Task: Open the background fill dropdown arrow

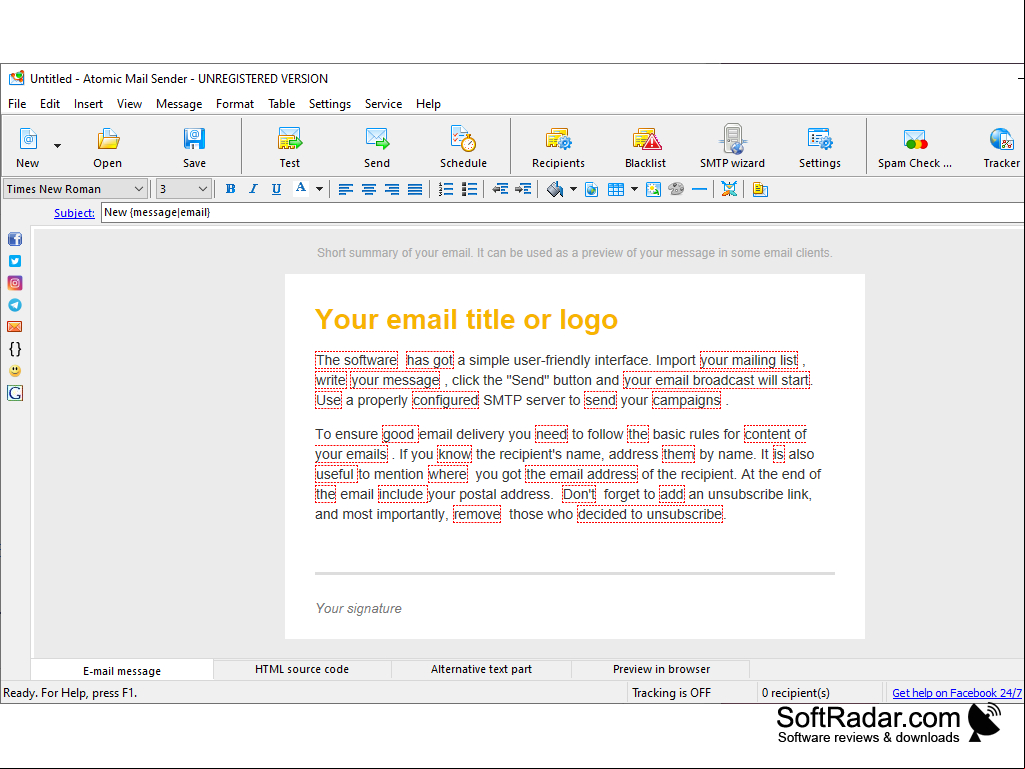Action: point(573,190)
